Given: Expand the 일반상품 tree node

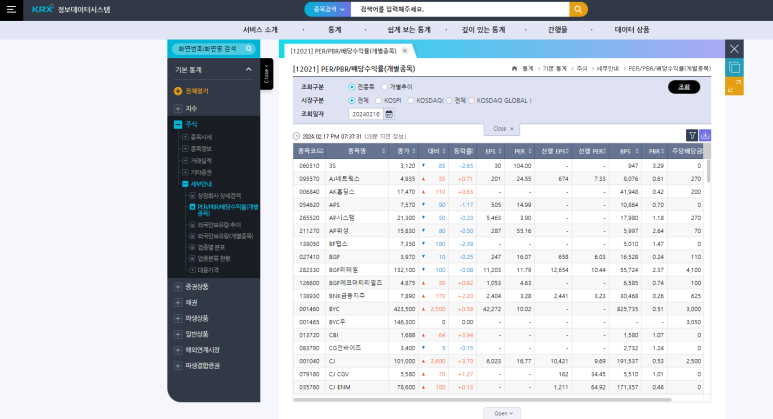Looking at the screenshot, I should tap(178, 334).
